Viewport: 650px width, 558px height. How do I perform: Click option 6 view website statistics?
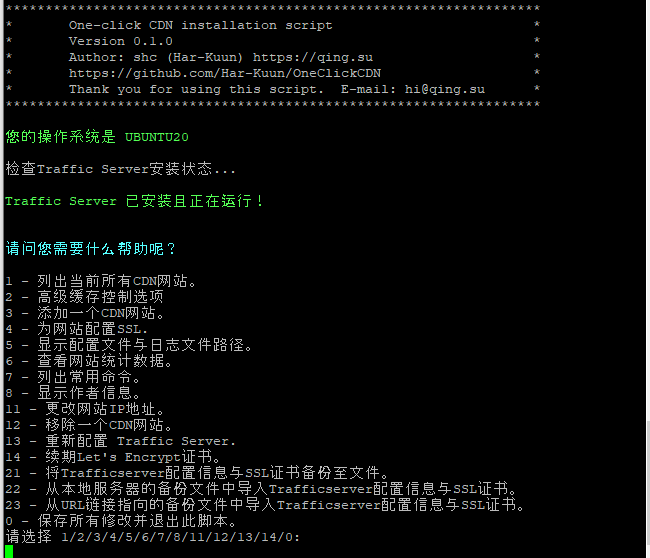click(89, 361)
